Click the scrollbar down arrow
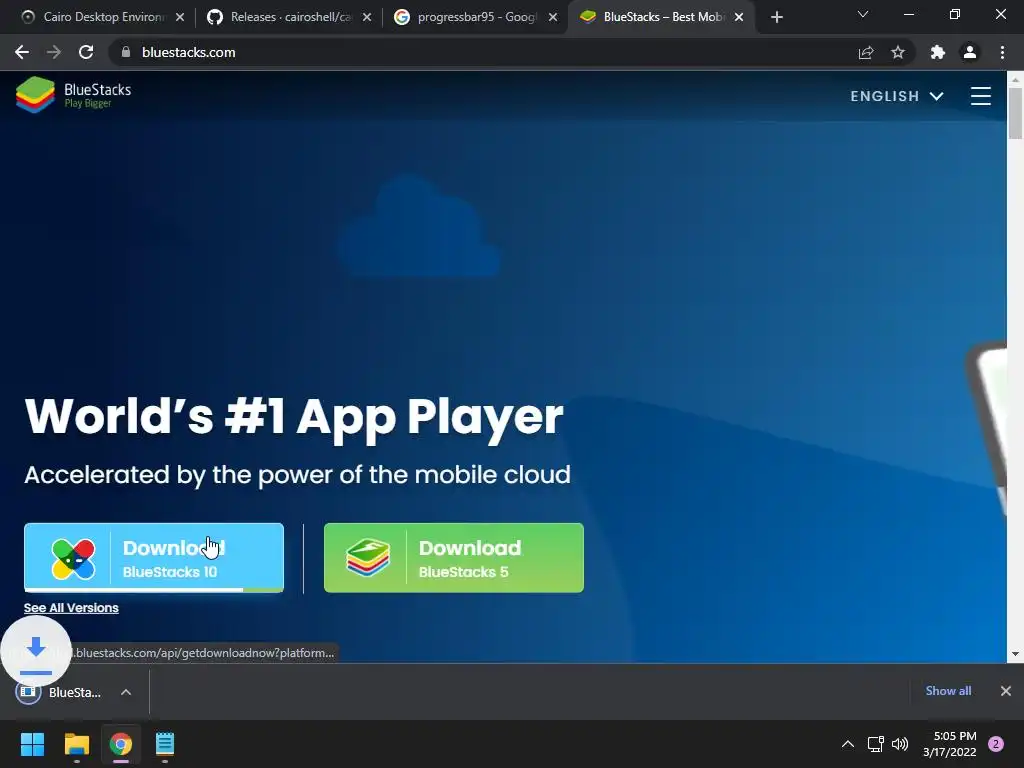Image resolution: width=1024 pixels, height=768 pixels. click(1015, 653)
